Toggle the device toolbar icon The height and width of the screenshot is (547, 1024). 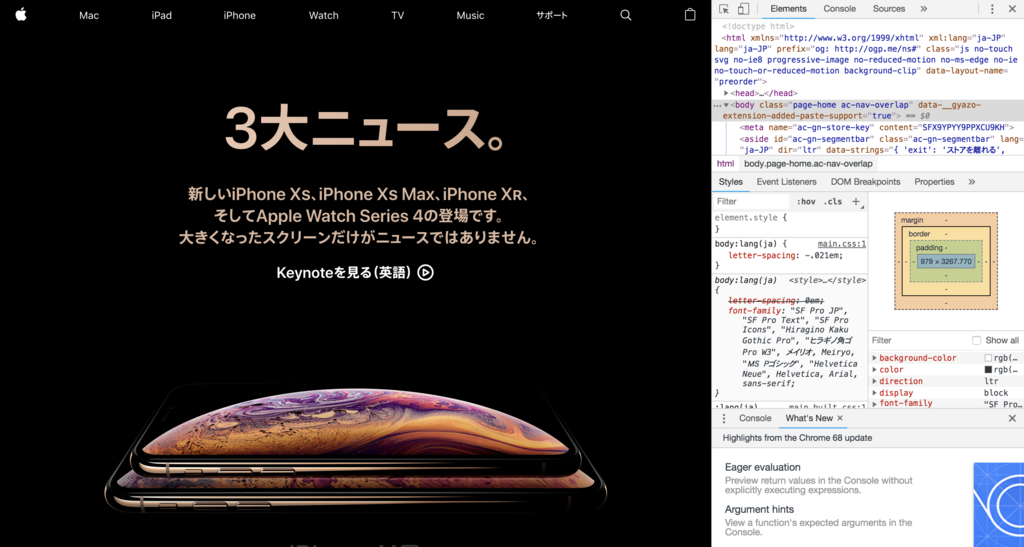[x=743, y=9]
